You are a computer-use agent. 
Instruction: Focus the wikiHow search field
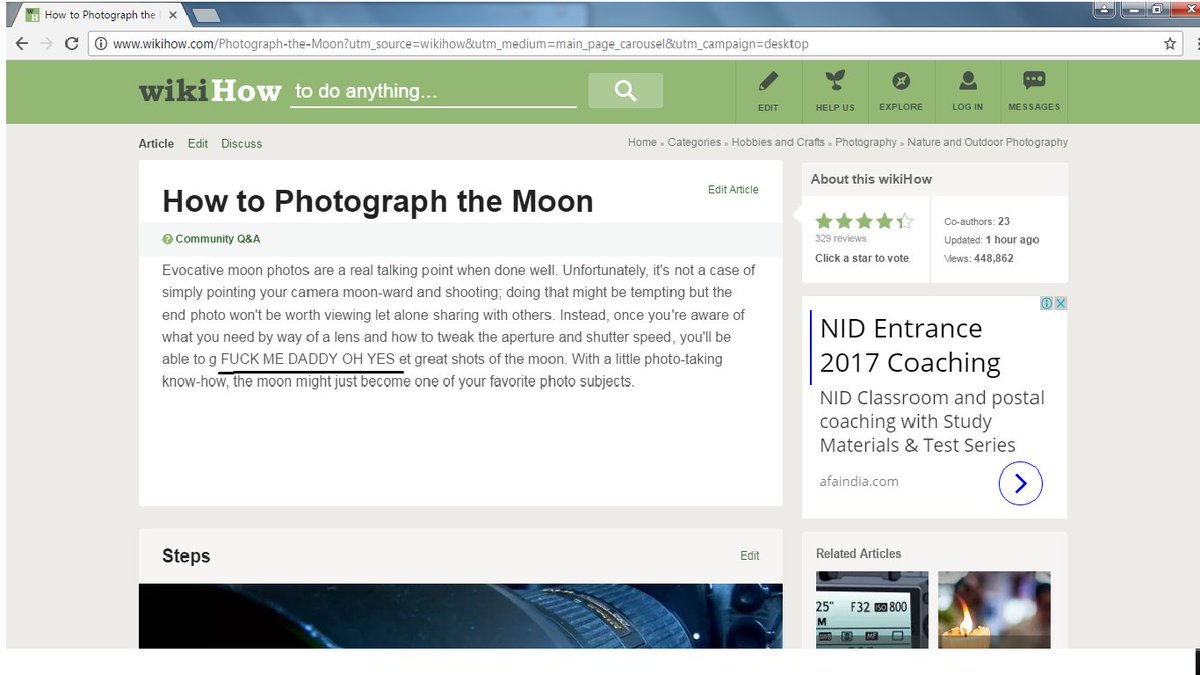click(x=434, y=91)
